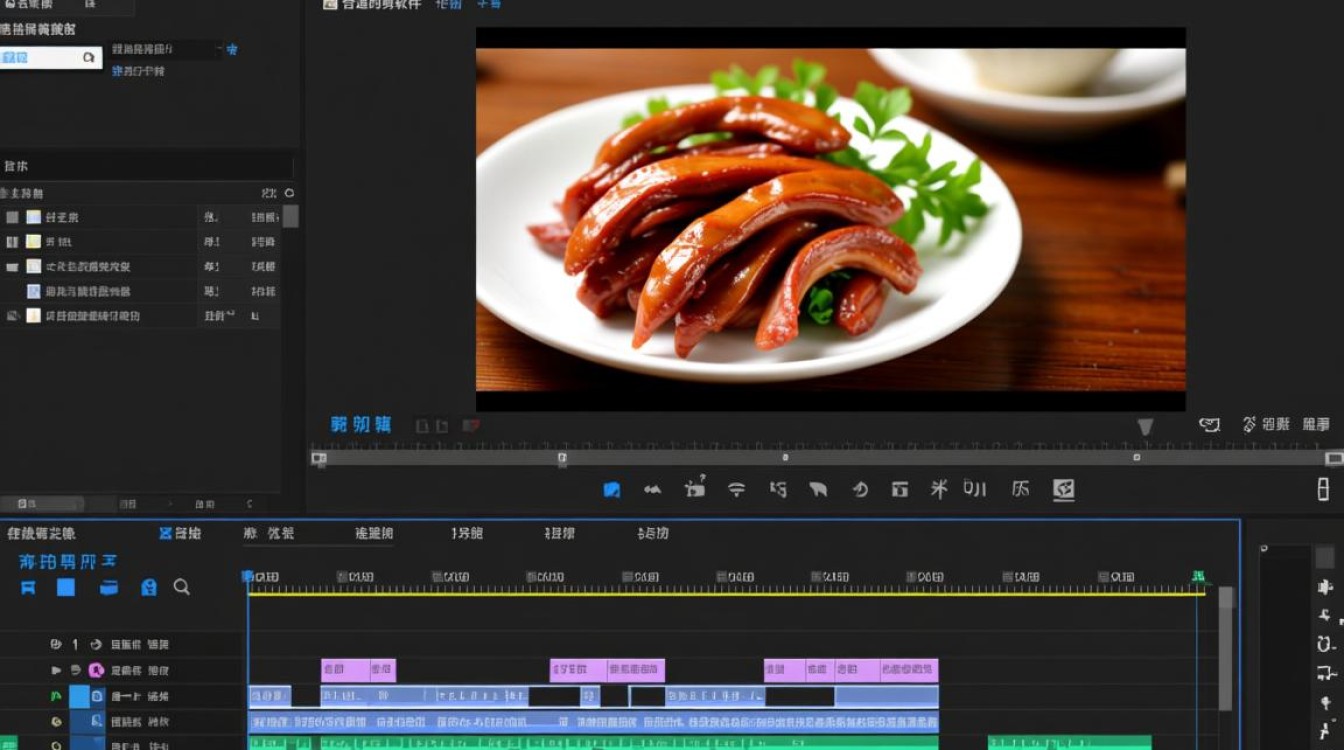Screen dimensions: 1344x750
Task: Click the red flag icon below the preview
Action: pyautogui.click(x=470, y=426)
